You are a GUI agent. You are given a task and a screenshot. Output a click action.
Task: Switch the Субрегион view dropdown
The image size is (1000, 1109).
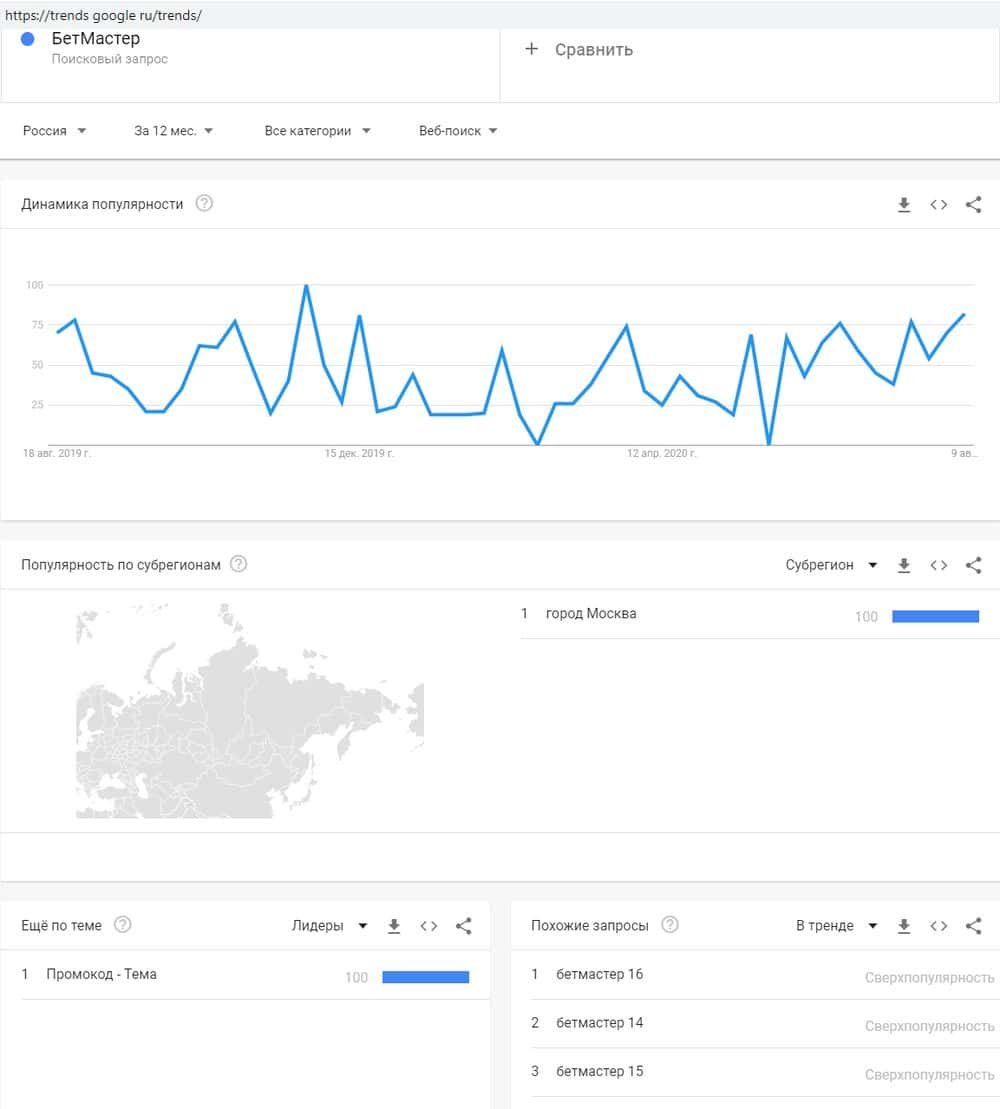(831, 565)
